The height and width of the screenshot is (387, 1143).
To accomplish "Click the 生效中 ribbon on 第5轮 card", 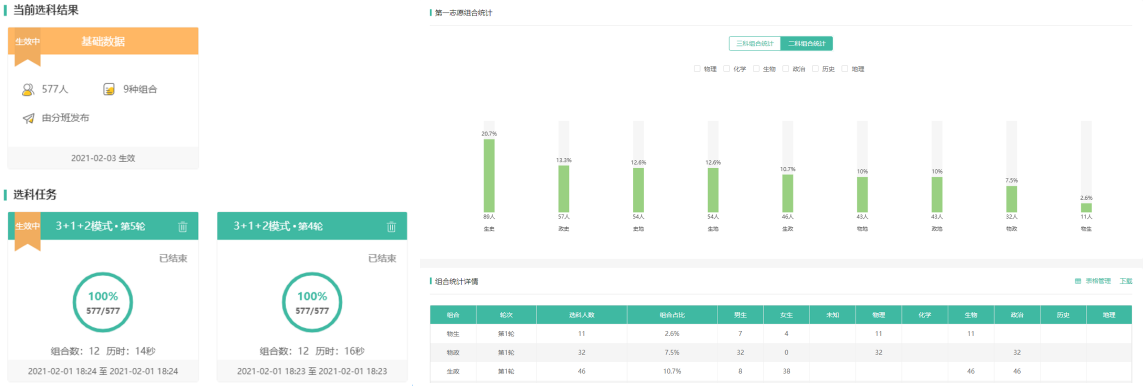I will coord(28,231).
